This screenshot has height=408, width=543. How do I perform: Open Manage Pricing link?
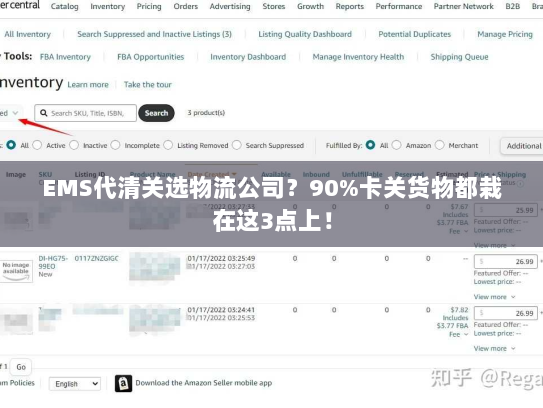click(505, 34)
